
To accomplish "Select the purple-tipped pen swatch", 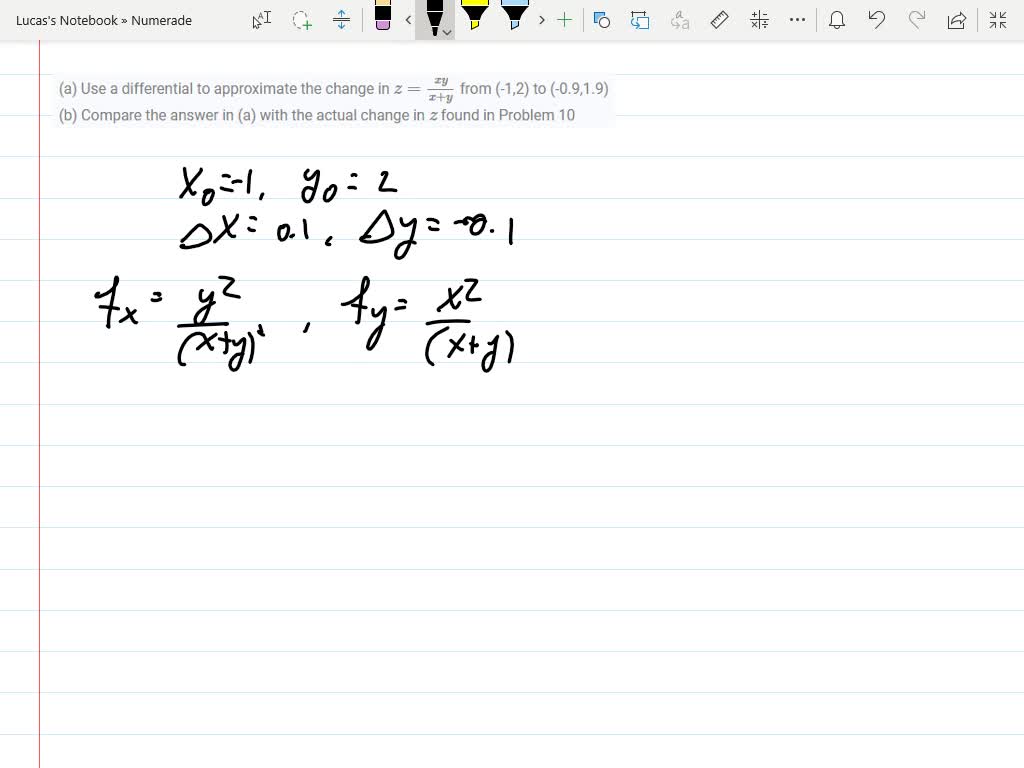I will (x=383, y=18).
